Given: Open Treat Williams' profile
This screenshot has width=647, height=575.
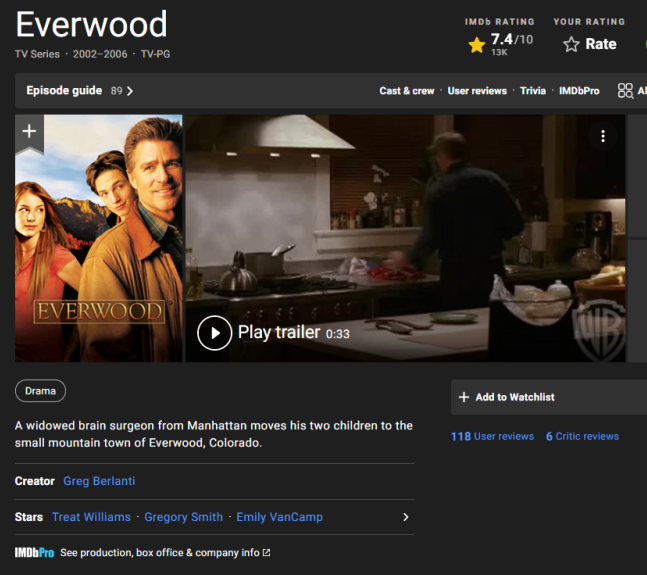Looking at the screenshot, I should 91,517.
